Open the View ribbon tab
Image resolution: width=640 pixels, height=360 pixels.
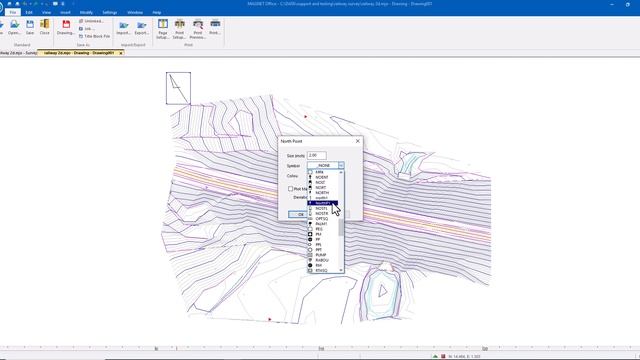coord(46,12)
